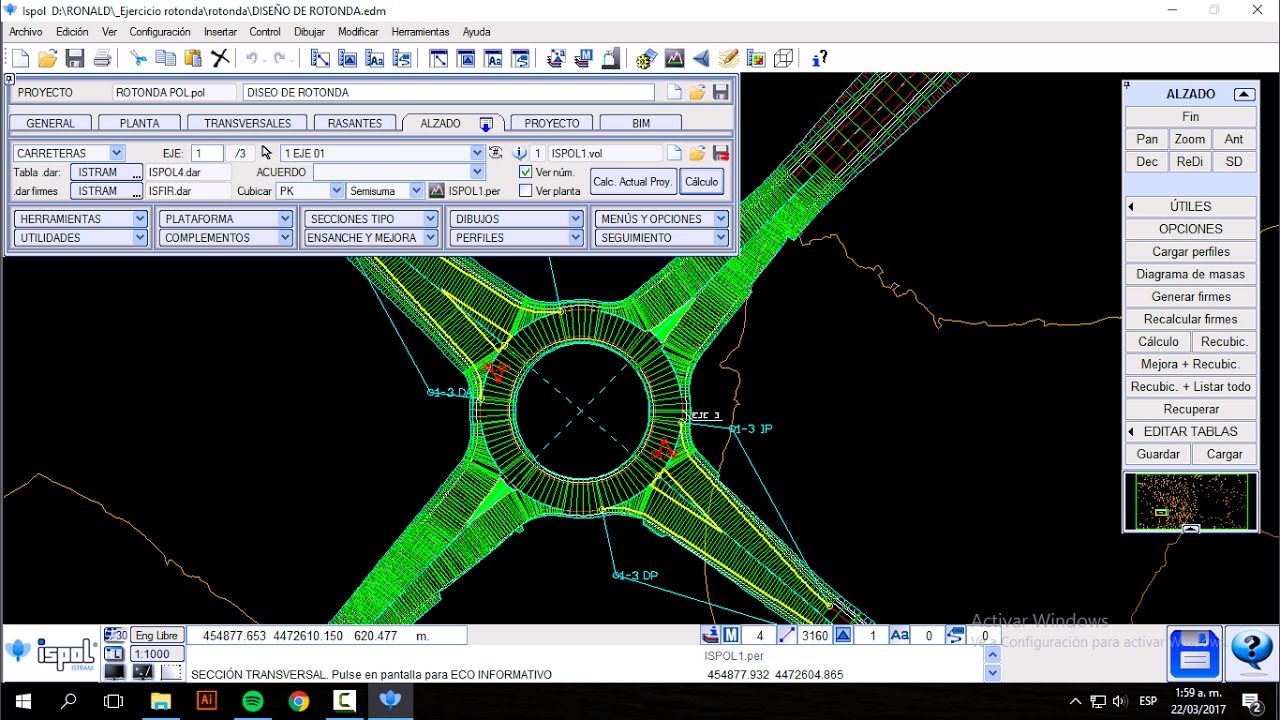Screen dimensions: 1280x720
Task: Open a file using the main toolbar folder icon
Action: pos(47,59)
